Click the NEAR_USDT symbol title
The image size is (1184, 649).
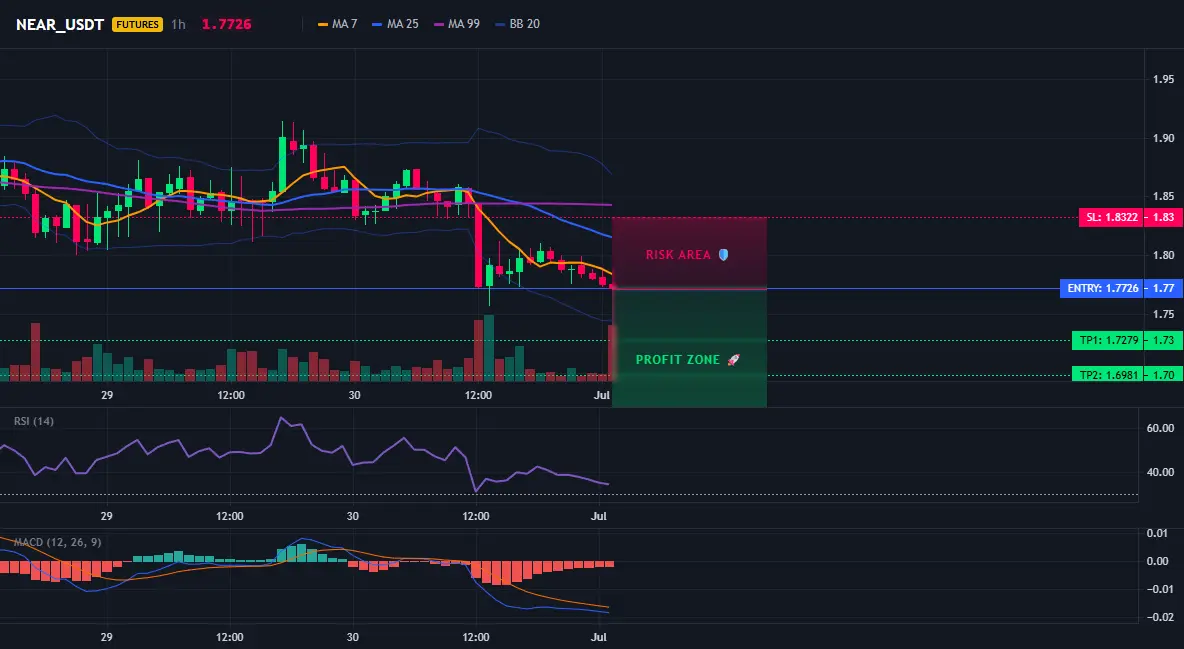[60, 24]
